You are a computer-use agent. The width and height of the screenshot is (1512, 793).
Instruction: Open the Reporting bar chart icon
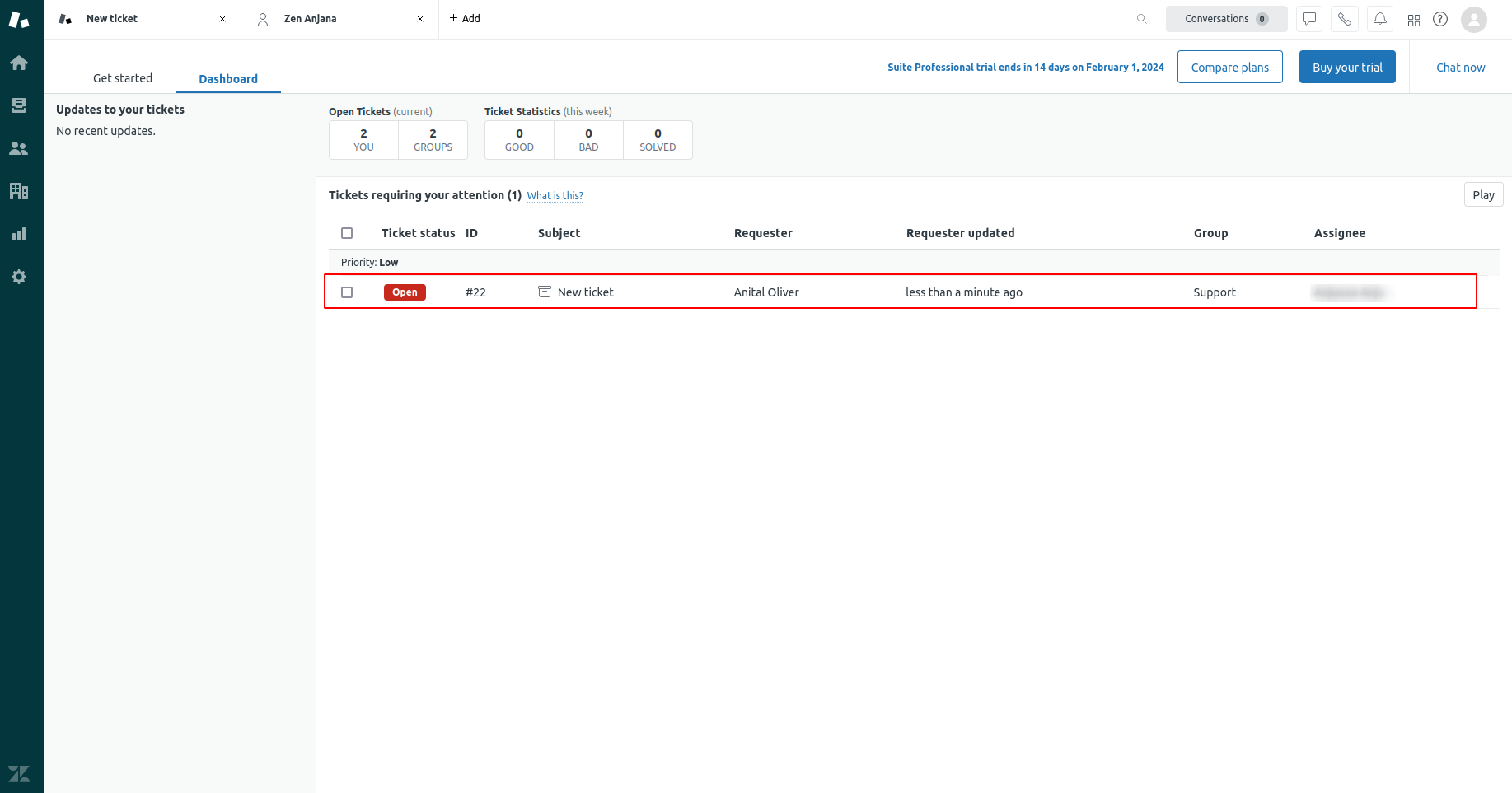(19, 234)
